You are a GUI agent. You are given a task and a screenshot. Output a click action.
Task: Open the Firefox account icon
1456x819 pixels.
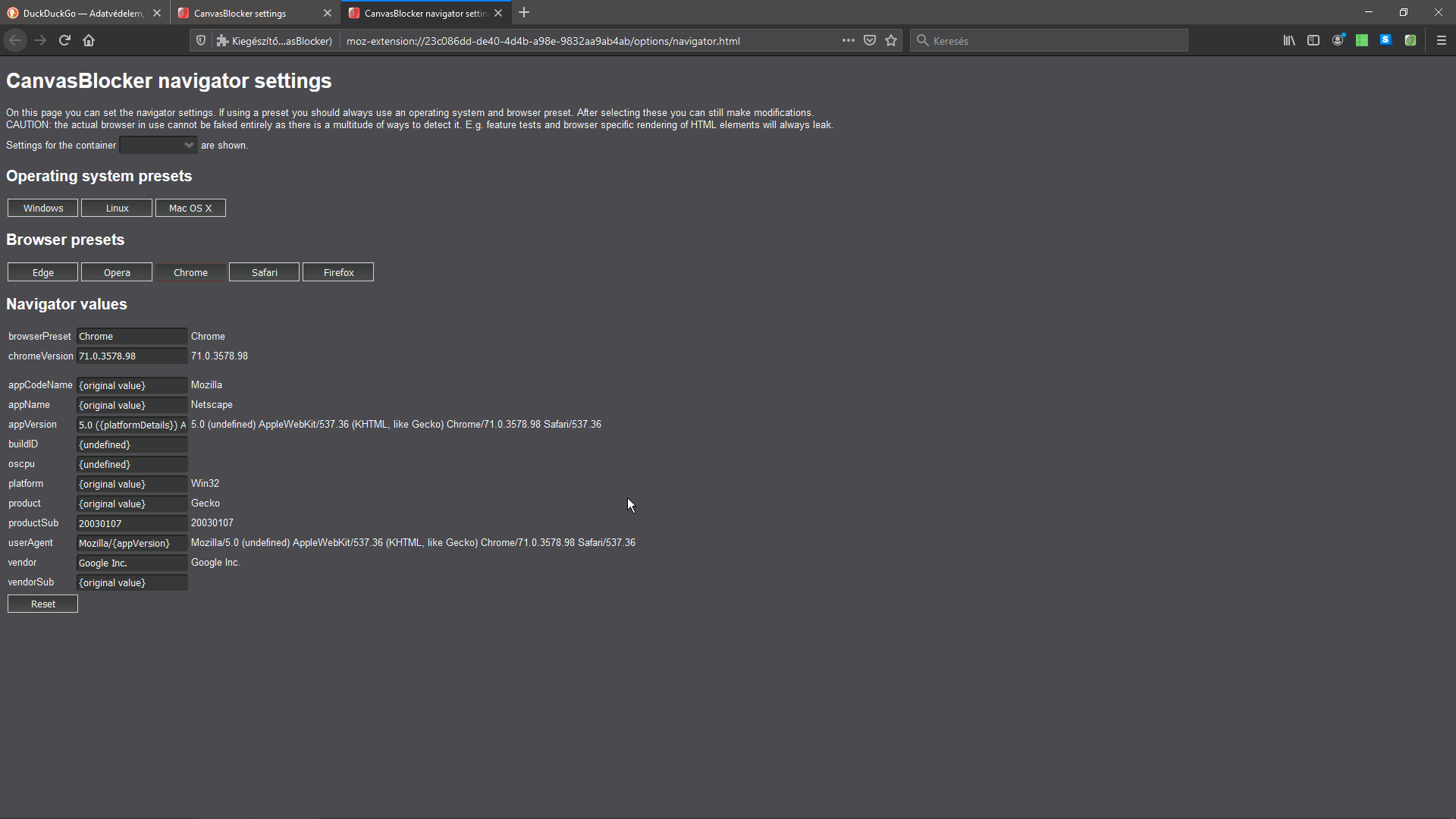tap(1338, 40)
